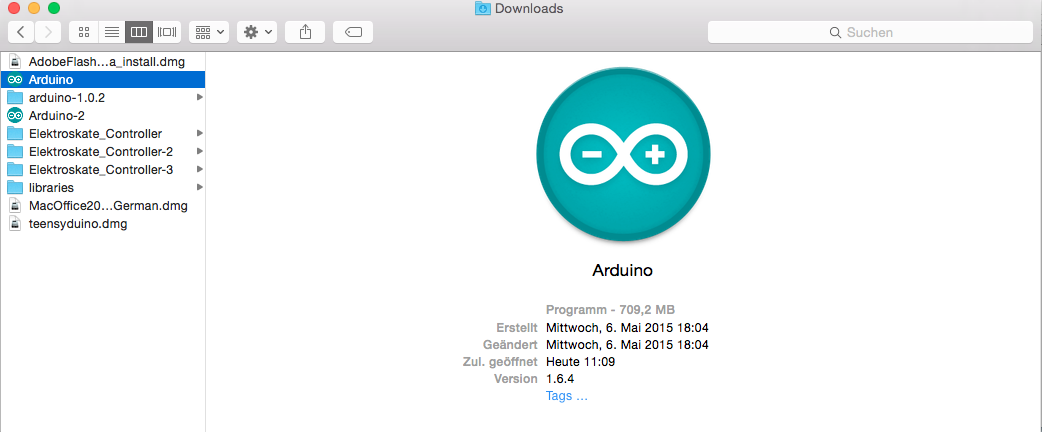This screenshot has height=432, width=1042.
Task: Select the Elektroskate_Controller-2 folder
Action: pyautogui.click(x=103, y=151)
